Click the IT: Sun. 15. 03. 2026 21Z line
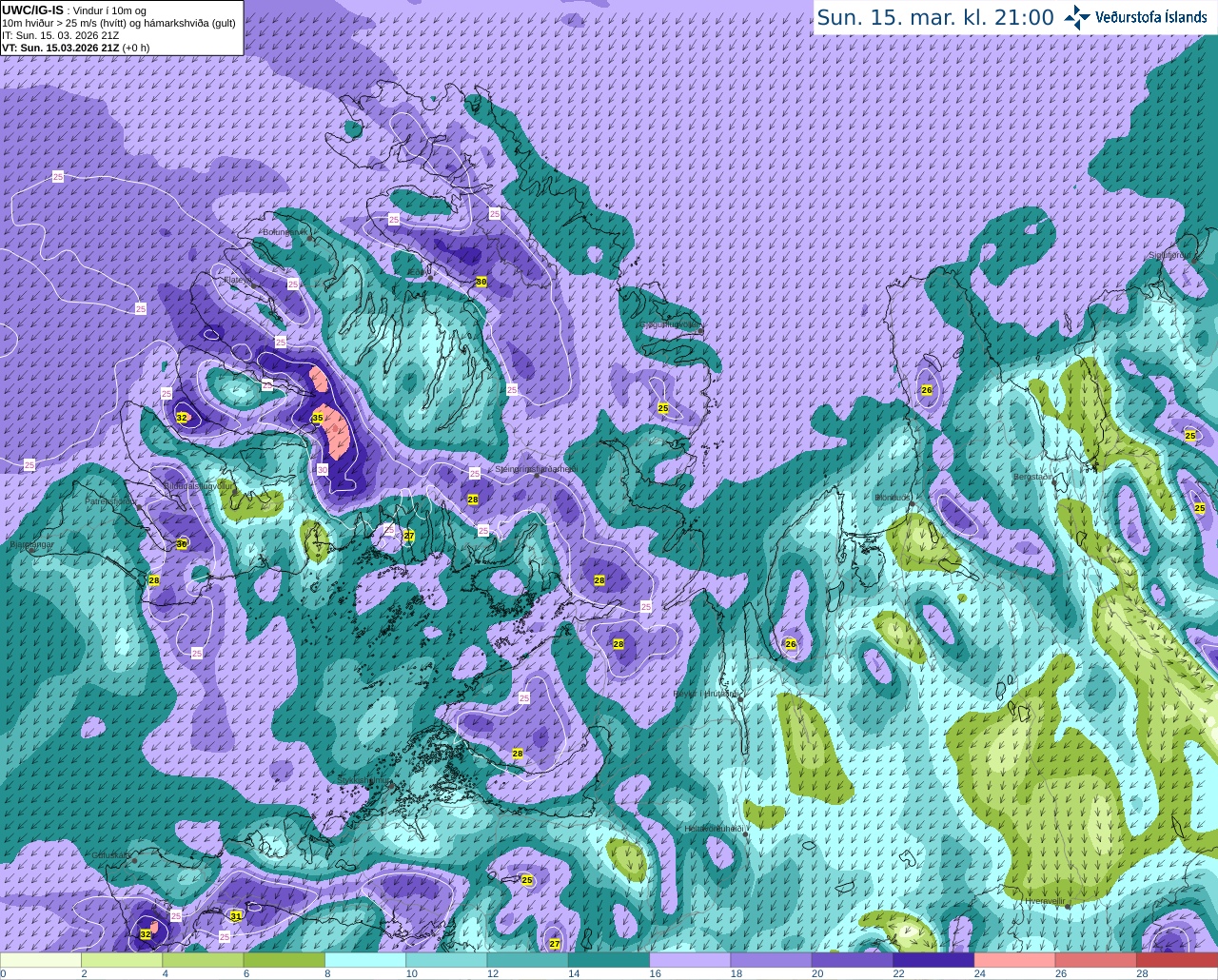 60,35
